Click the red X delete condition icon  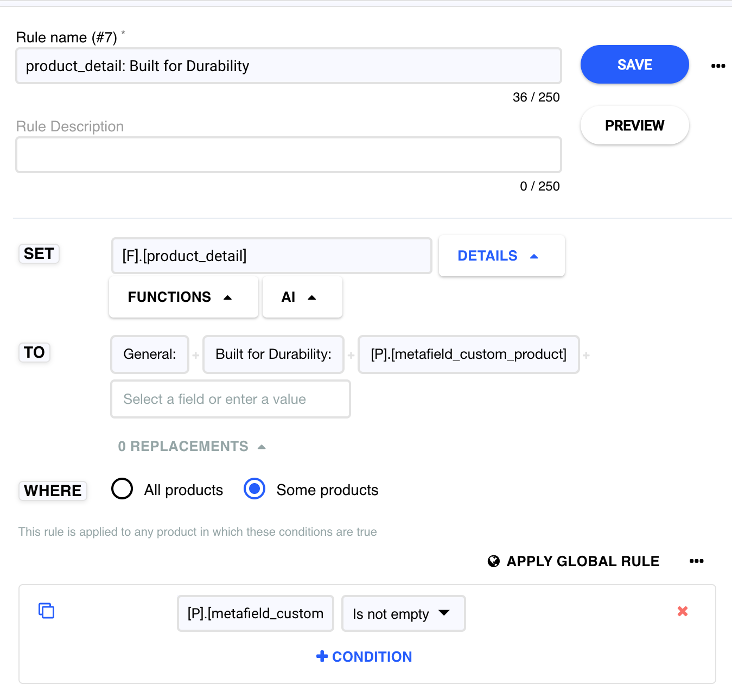tap(683, 611)
